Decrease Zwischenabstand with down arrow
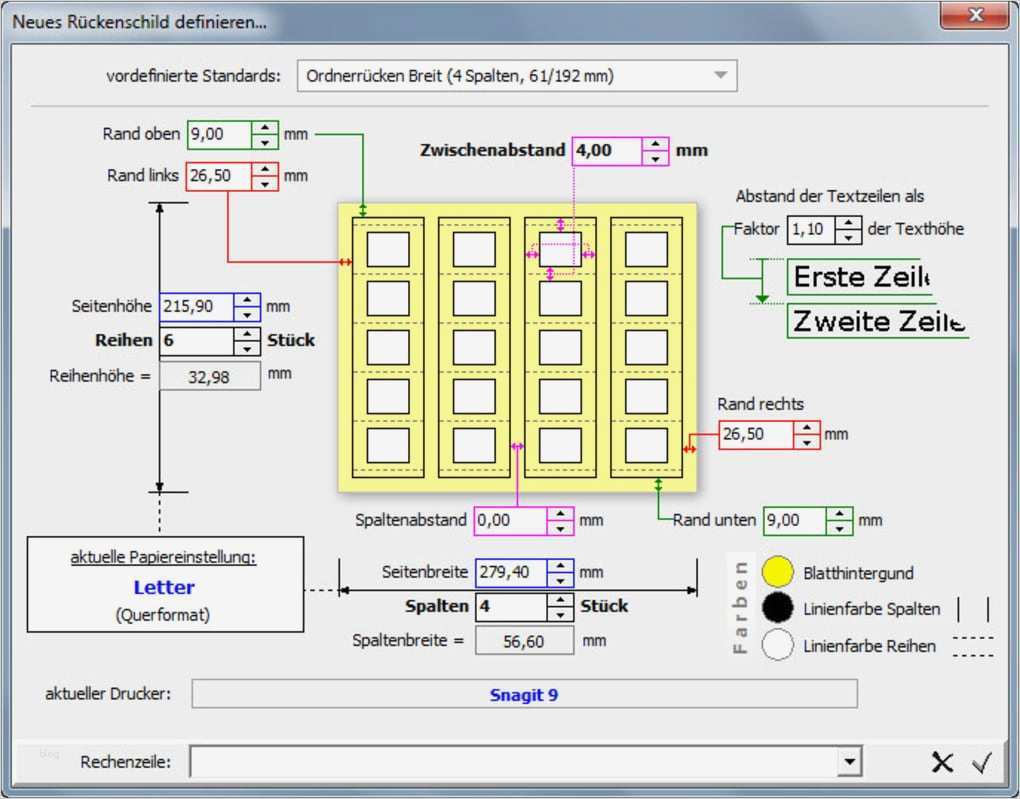Viewport: 1020px width, 799px height. (655, 158)
